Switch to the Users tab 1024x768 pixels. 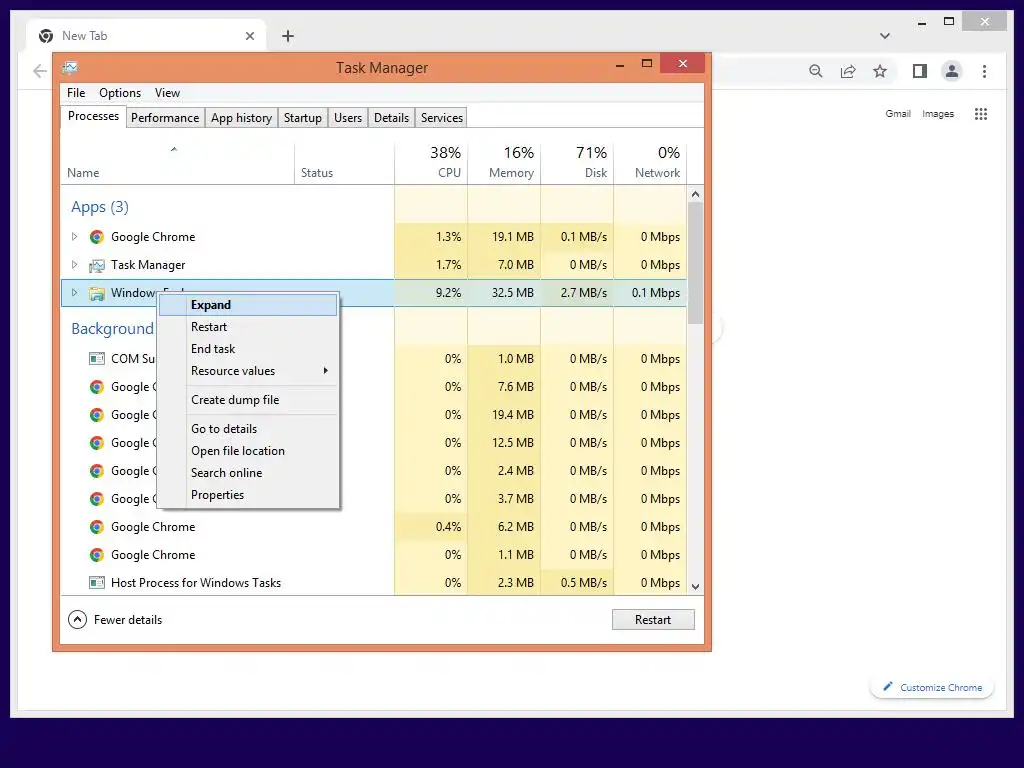coord(347,118)
